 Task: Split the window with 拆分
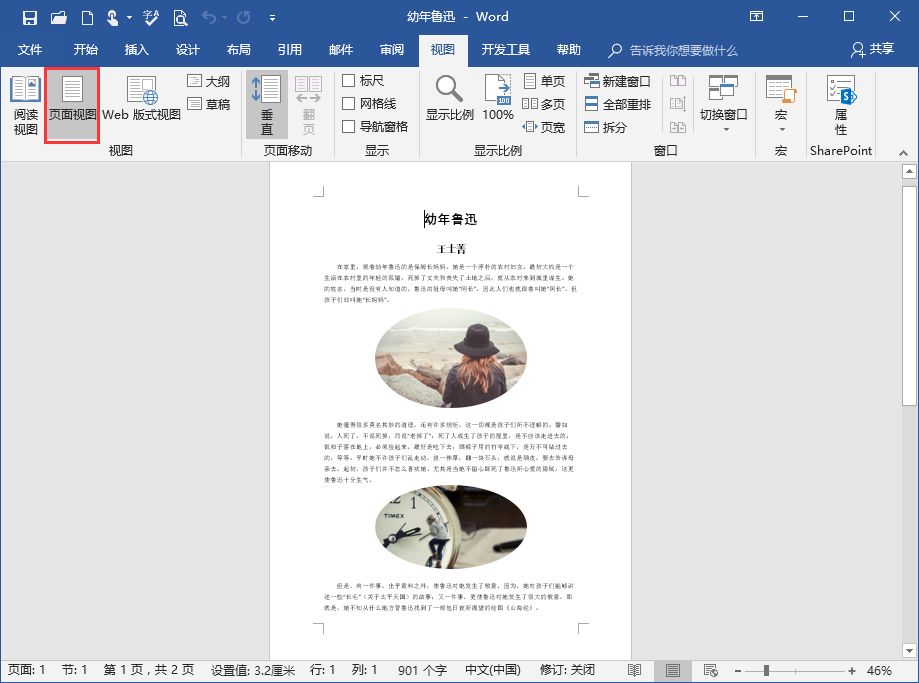coord(605,127)
